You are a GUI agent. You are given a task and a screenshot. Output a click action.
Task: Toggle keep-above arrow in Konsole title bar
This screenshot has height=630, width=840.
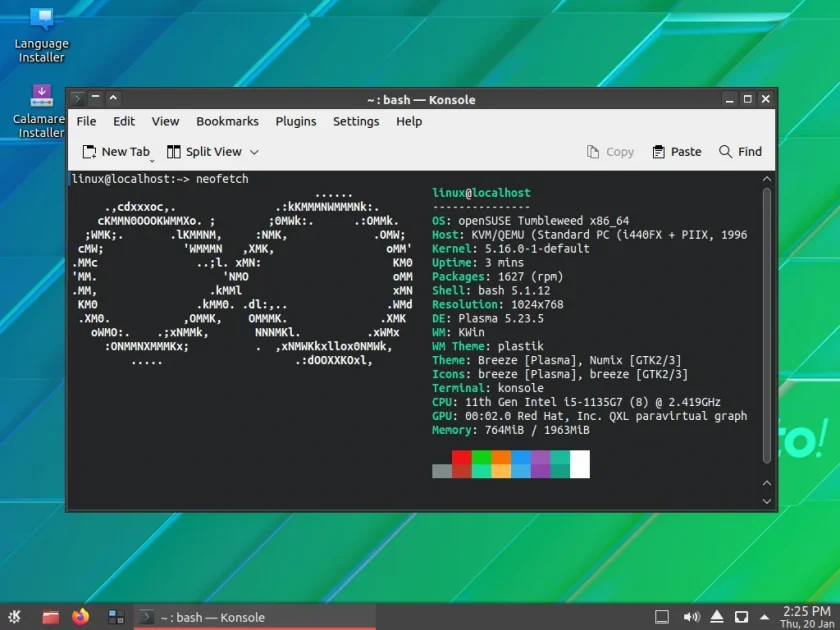(x=113, y=98)
